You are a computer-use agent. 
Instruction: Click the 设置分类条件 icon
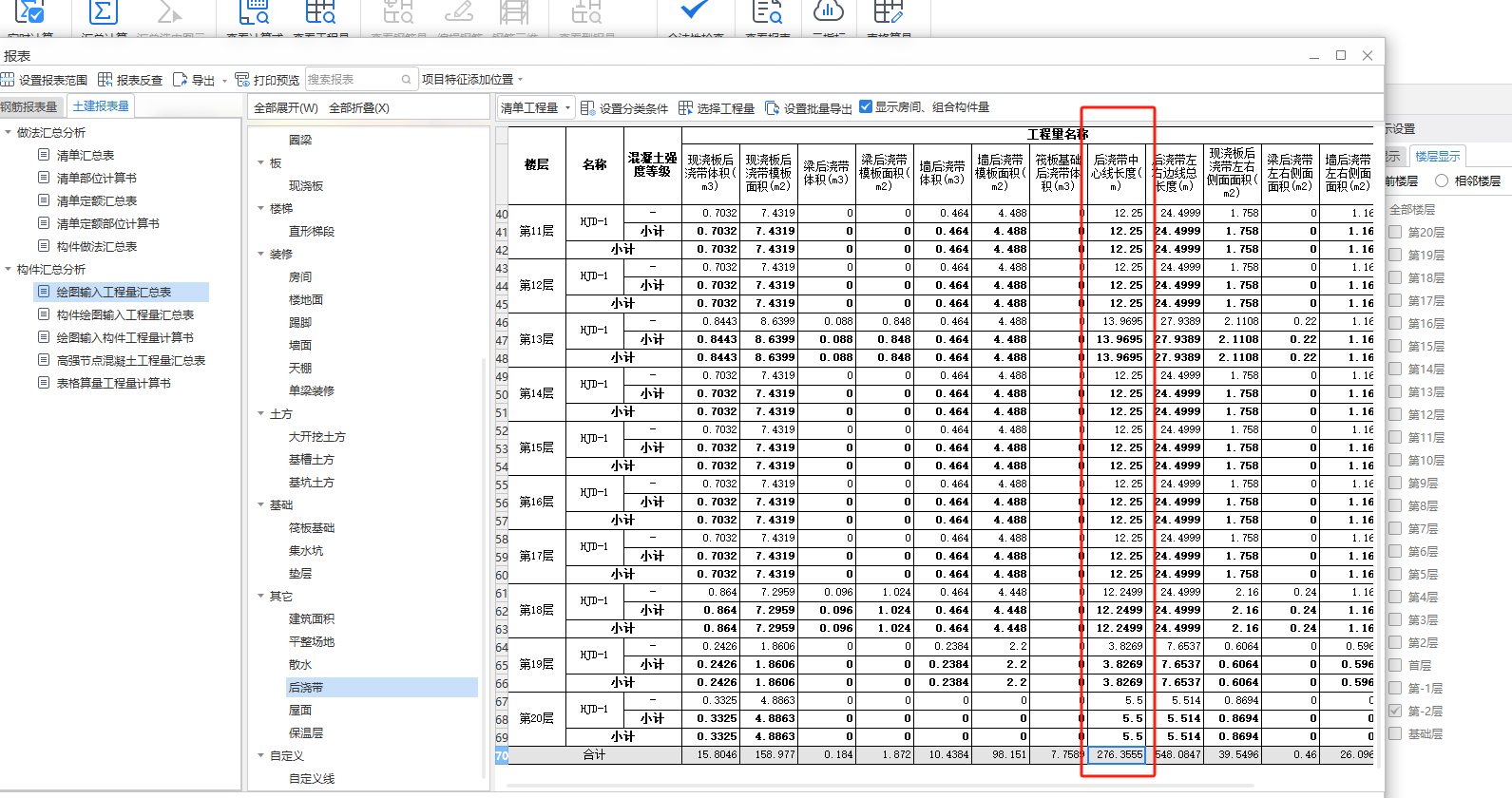pos(588,108)
